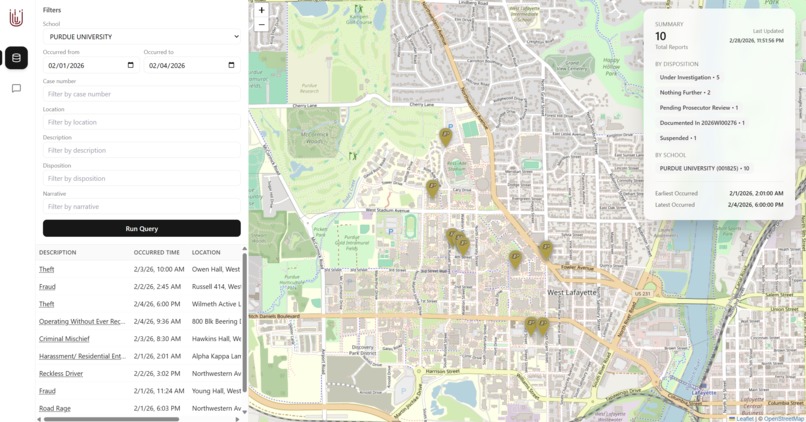
Task: Select the left marker of the State Street pair
Action: click(x=531, y=326)
